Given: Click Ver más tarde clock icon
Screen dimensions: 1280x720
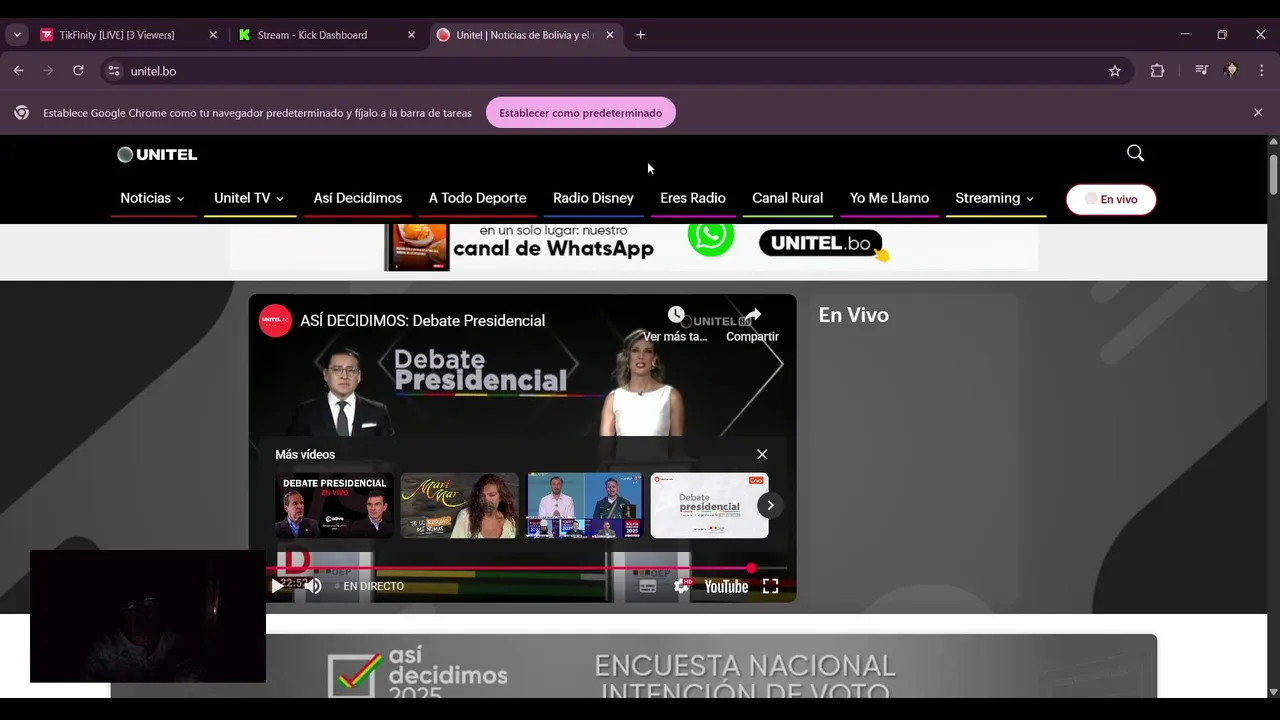Looking at the screenshot, I should pyautogui.click(x=676, y=315).
